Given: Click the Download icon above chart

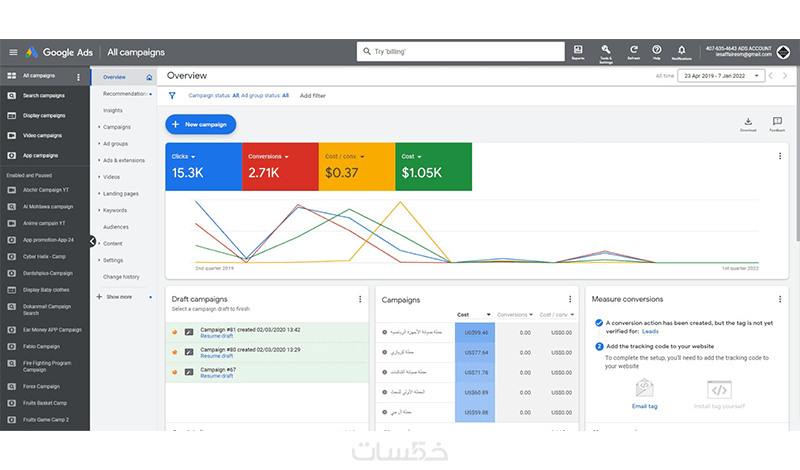Looking at the screenshot, I should pyautogui.click(x=748, y=124).
